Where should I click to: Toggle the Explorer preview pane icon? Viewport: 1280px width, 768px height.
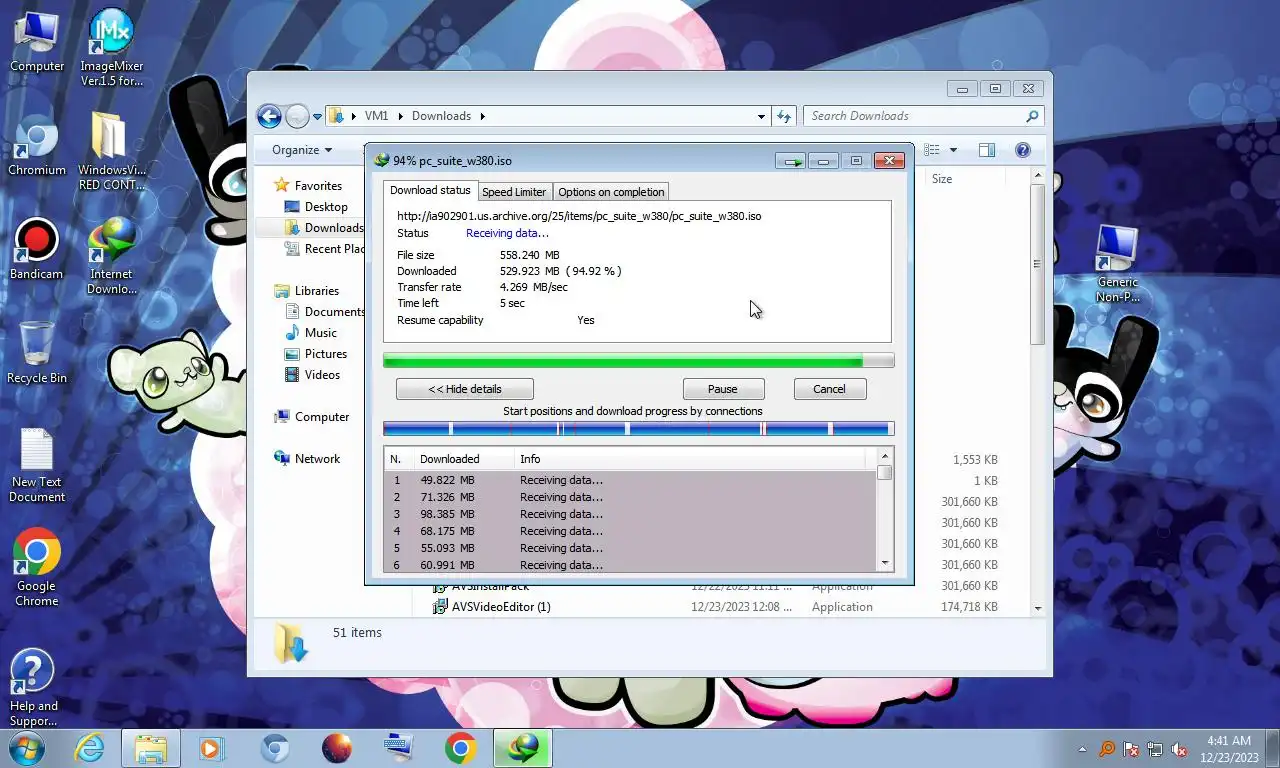coord(987,150)
